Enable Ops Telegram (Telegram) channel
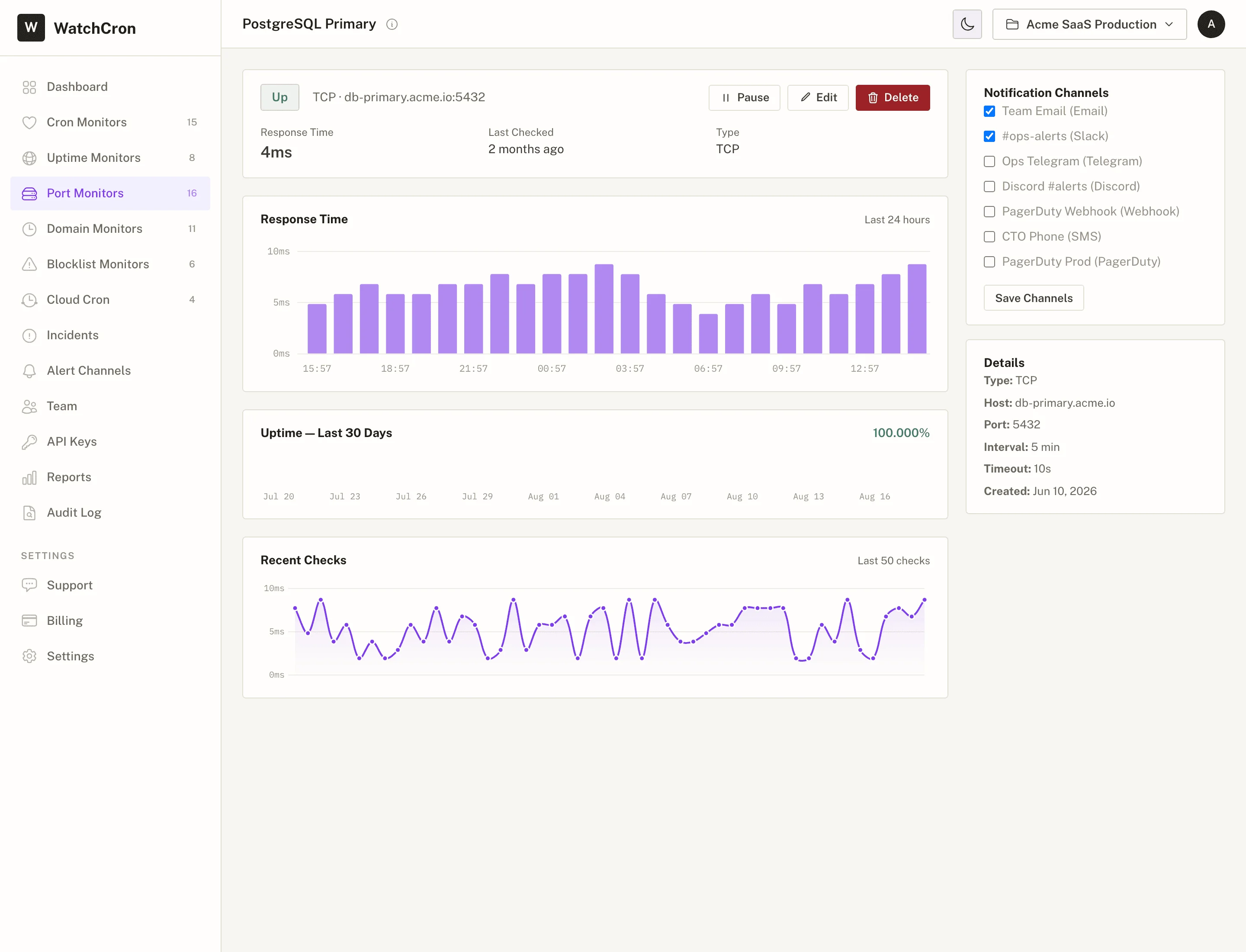 click(x=989, y=161)
